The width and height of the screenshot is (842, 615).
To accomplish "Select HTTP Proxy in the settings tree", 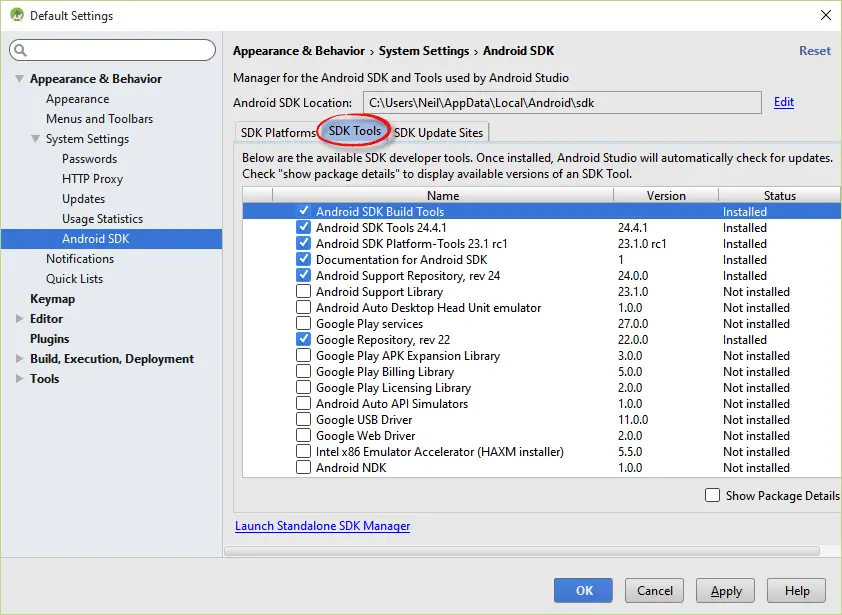I will coord(92,179).
